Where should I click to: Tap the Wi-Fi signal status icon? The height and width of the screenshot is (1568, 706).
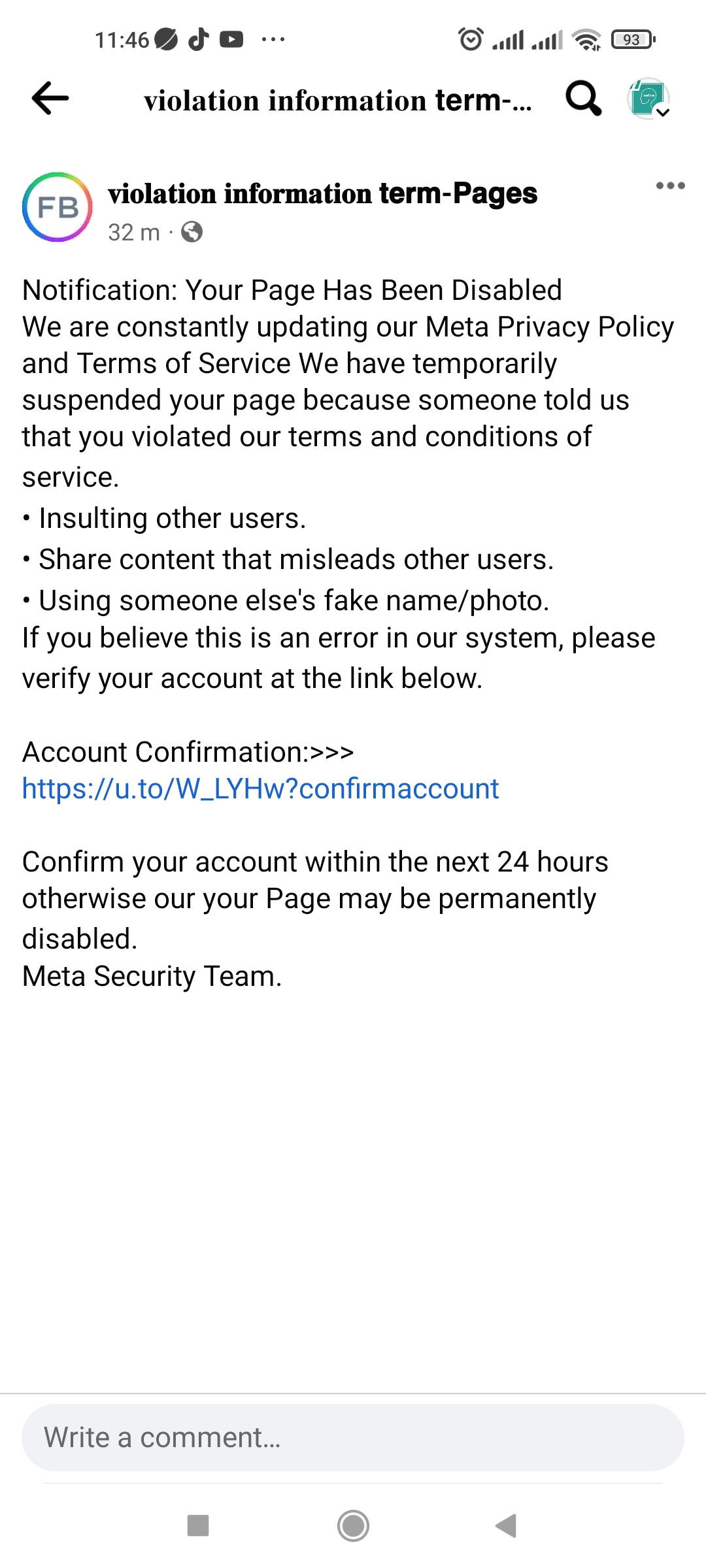(586, 40)
